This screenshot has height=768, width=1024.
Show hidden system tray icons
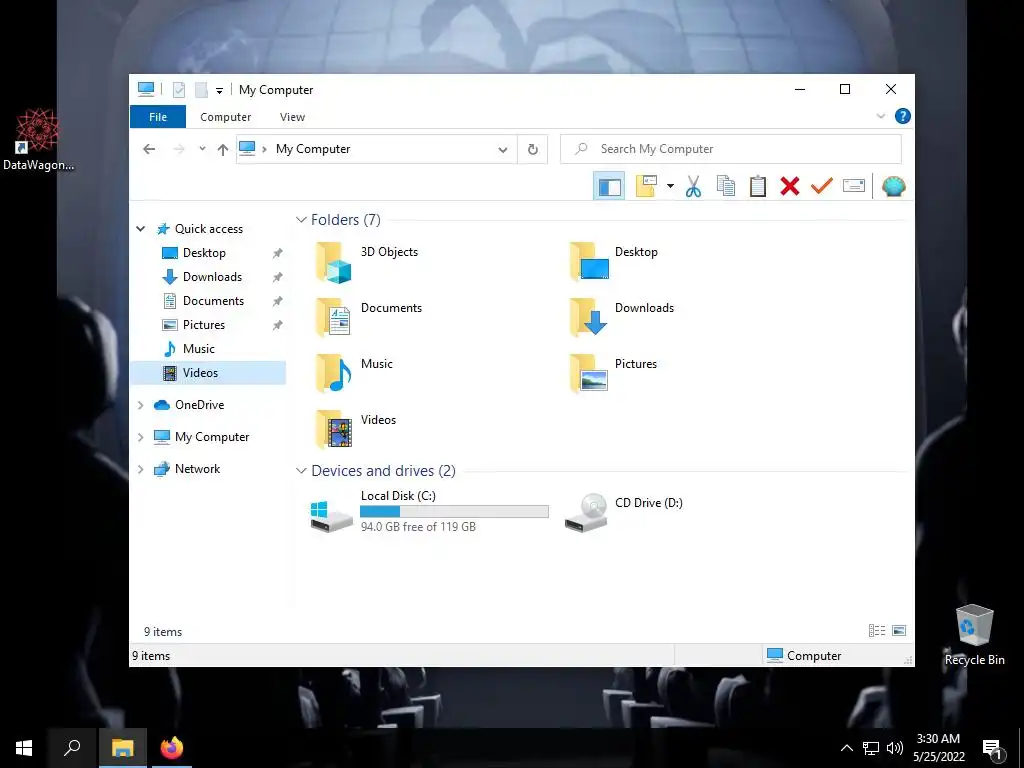point(846,748)
